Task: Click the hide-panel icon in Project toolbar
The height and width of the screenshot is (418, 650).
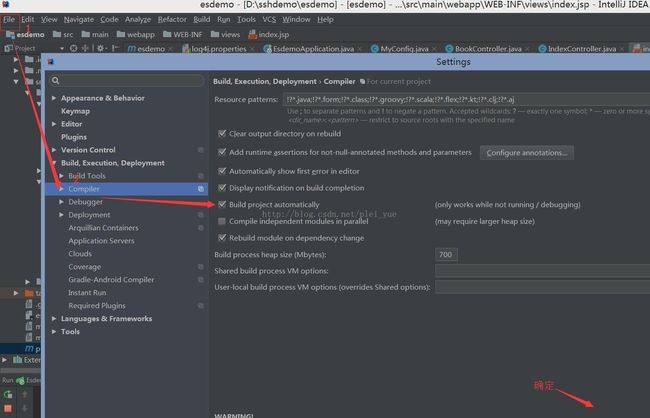Action: (x=115, y=48)
